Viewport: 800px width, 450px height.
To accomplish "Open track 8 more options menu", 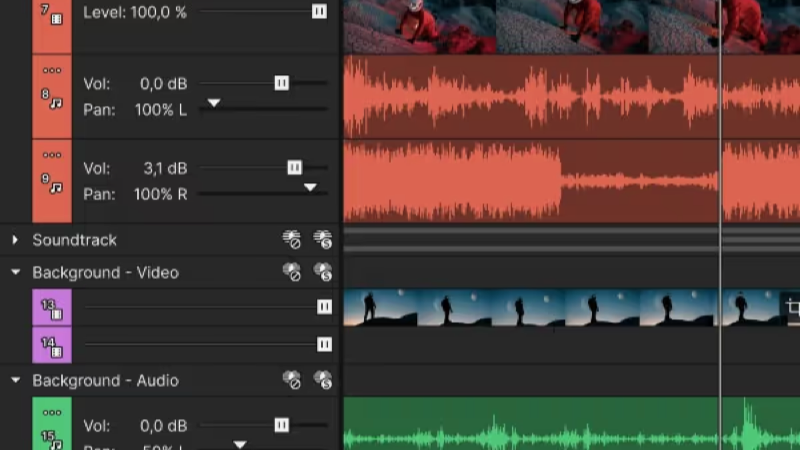I will click(x=52, y=70).
